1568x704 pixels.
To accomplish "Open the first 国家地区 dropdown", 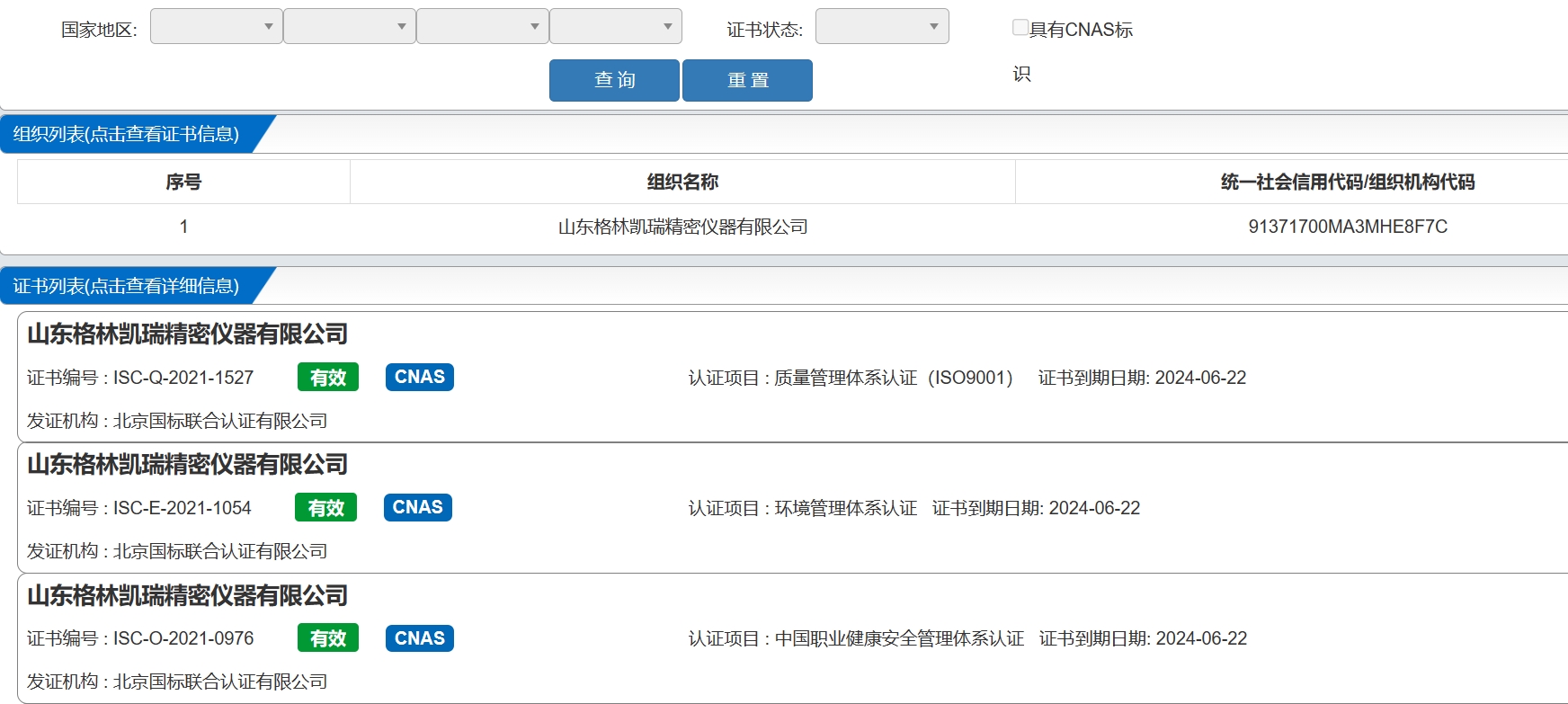I will coord(217,26).
